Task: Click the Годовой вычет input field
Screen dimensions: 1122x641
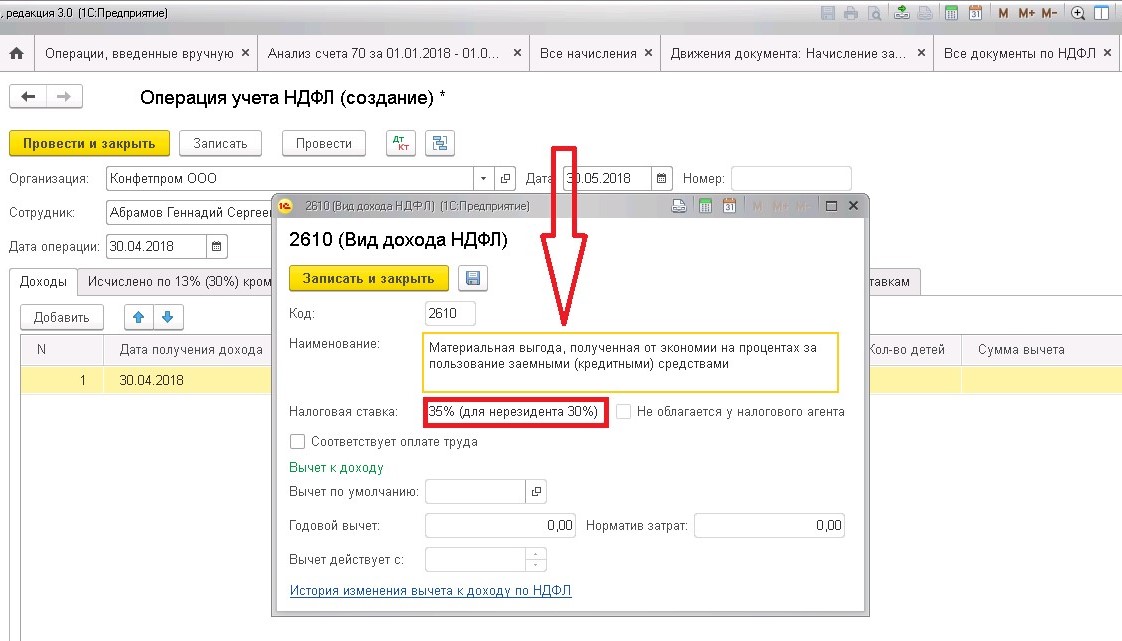Action: pos(500,525)
